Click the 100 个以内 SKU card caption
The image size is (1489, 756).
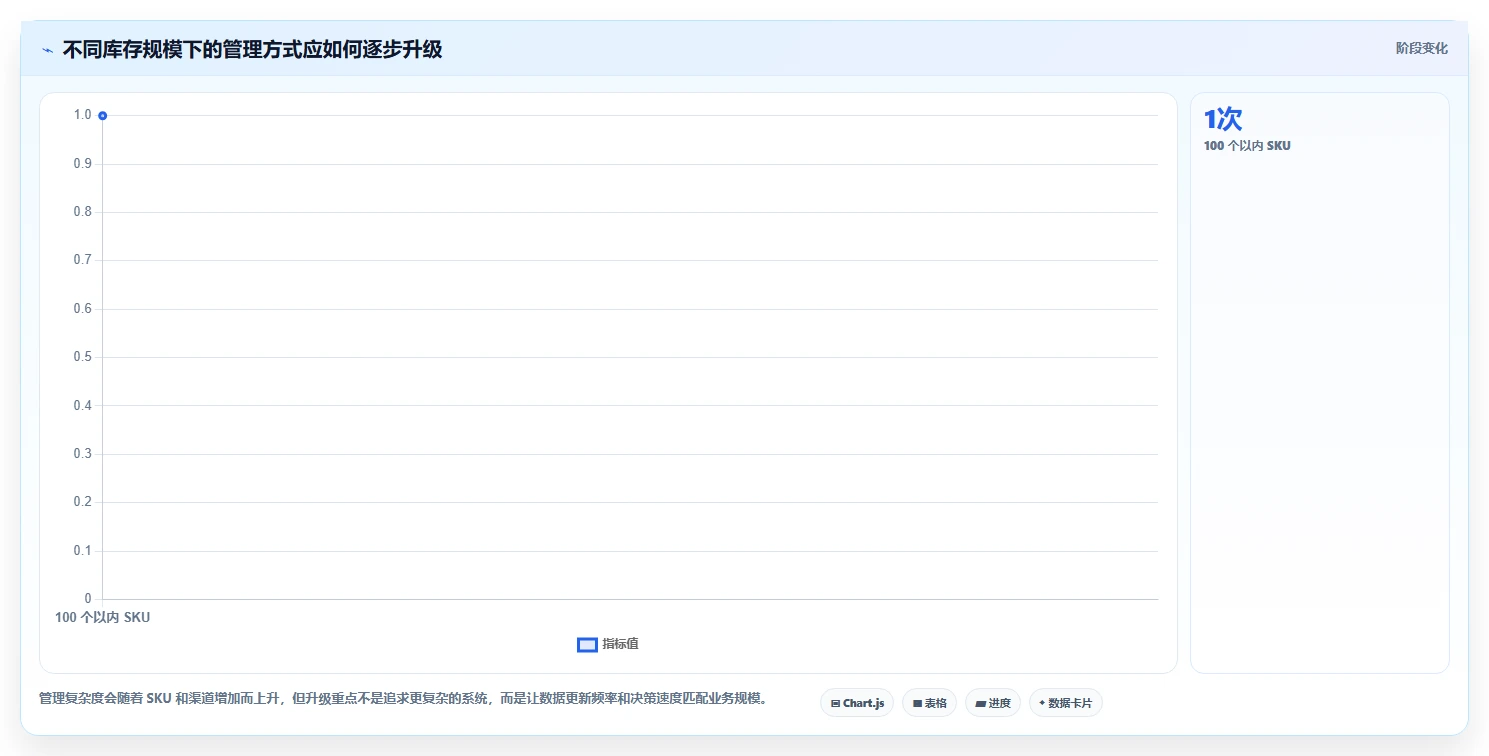click(1247, 146)
